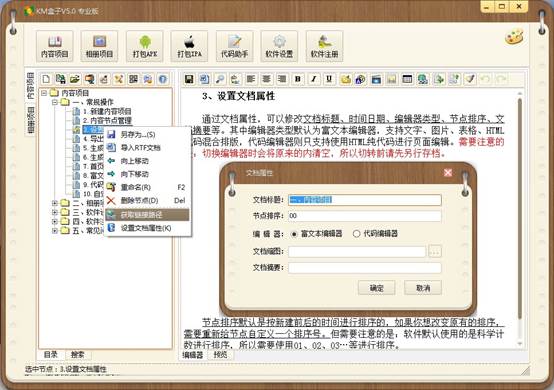Click the film clapper video icon
The width and height of the screenshot is (554, 390).
pyautogui.click(x=376, y=79)
